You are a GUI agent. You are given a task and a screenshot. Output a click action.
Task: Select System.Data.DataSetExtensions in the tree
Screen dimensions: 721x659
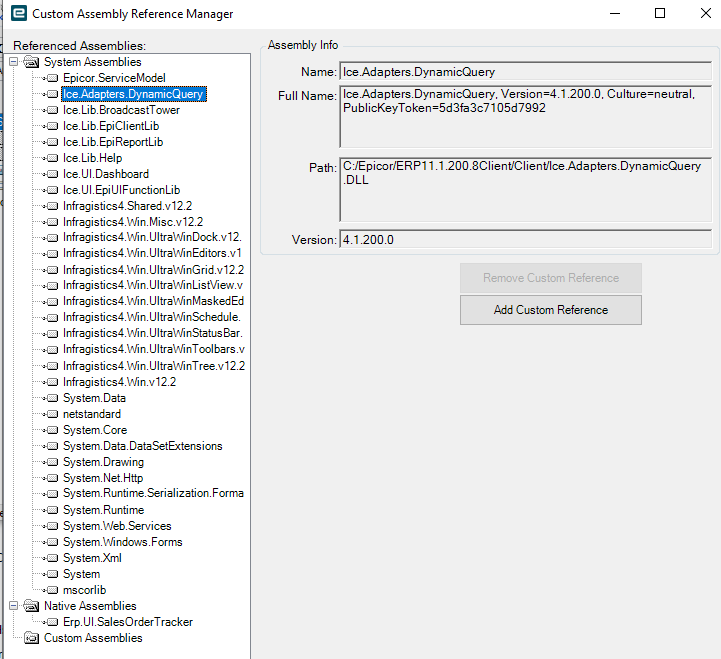[x=143, y=446]
